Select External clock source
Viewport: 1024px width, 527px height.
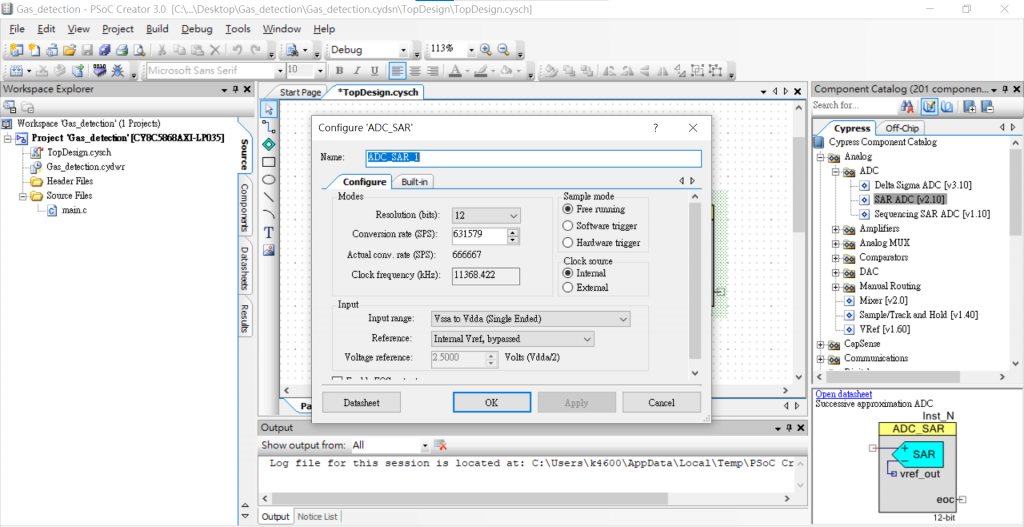tap(568, 287)
